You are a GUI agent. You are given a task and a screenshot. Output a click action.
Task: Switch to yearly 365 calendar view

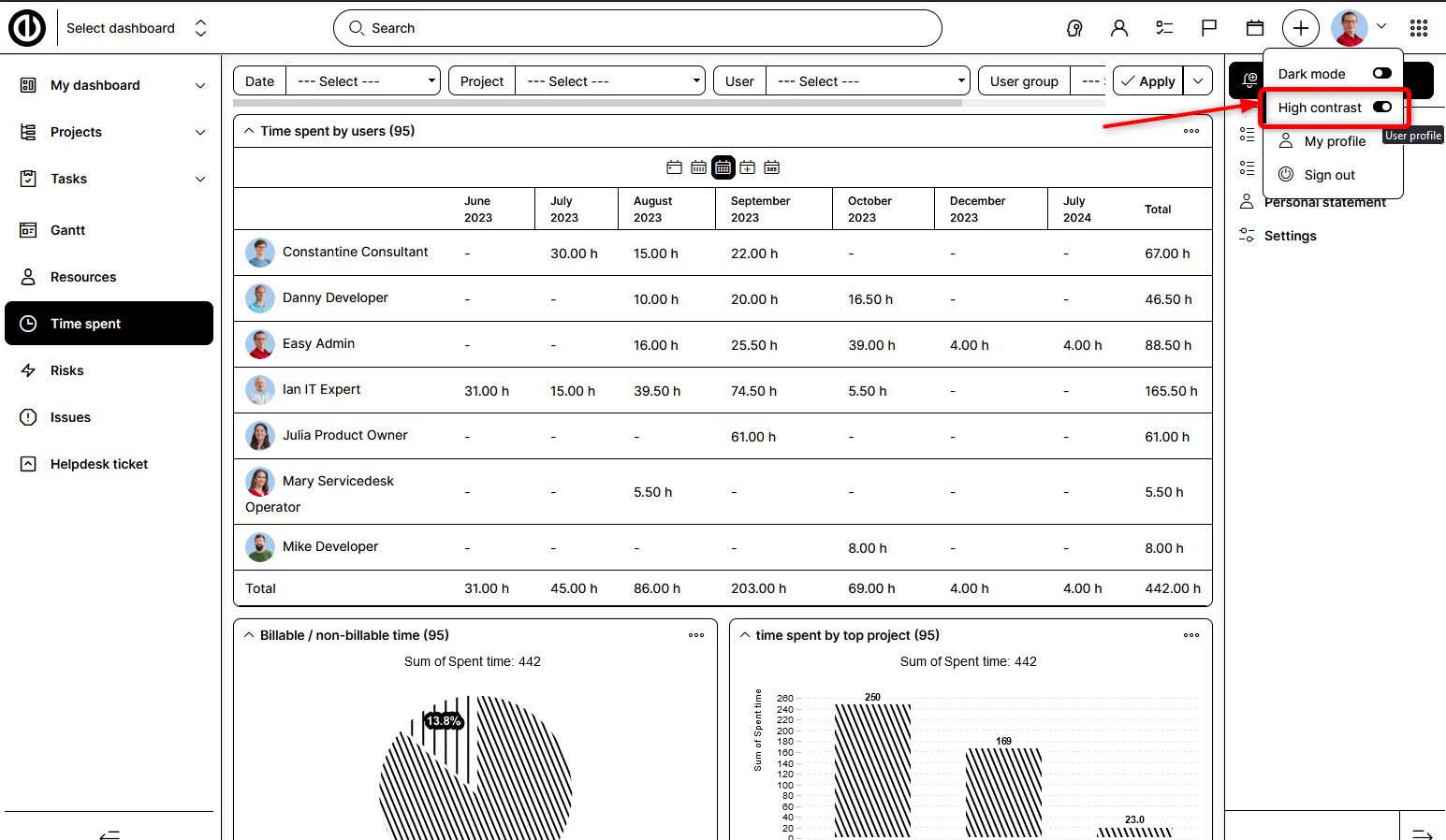click(771, 167)
